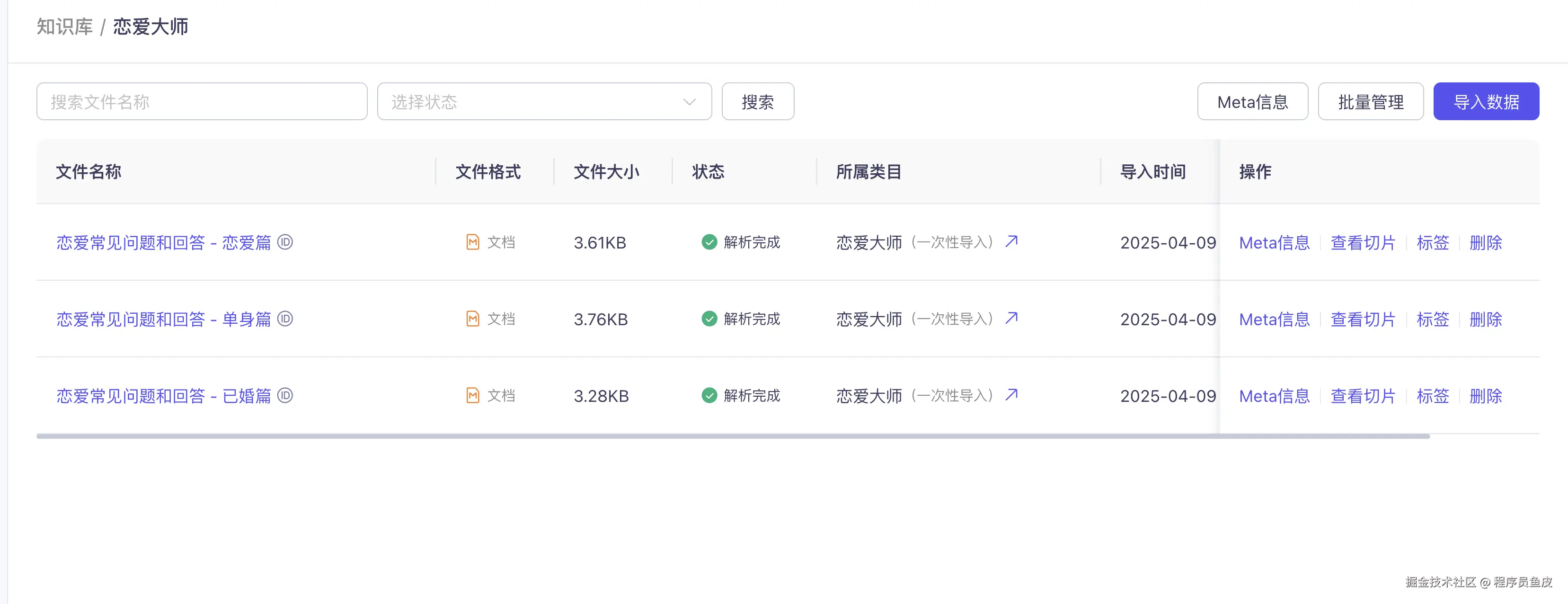Open Meta信息 button in the top toolbar

(x=1252, y=102)
